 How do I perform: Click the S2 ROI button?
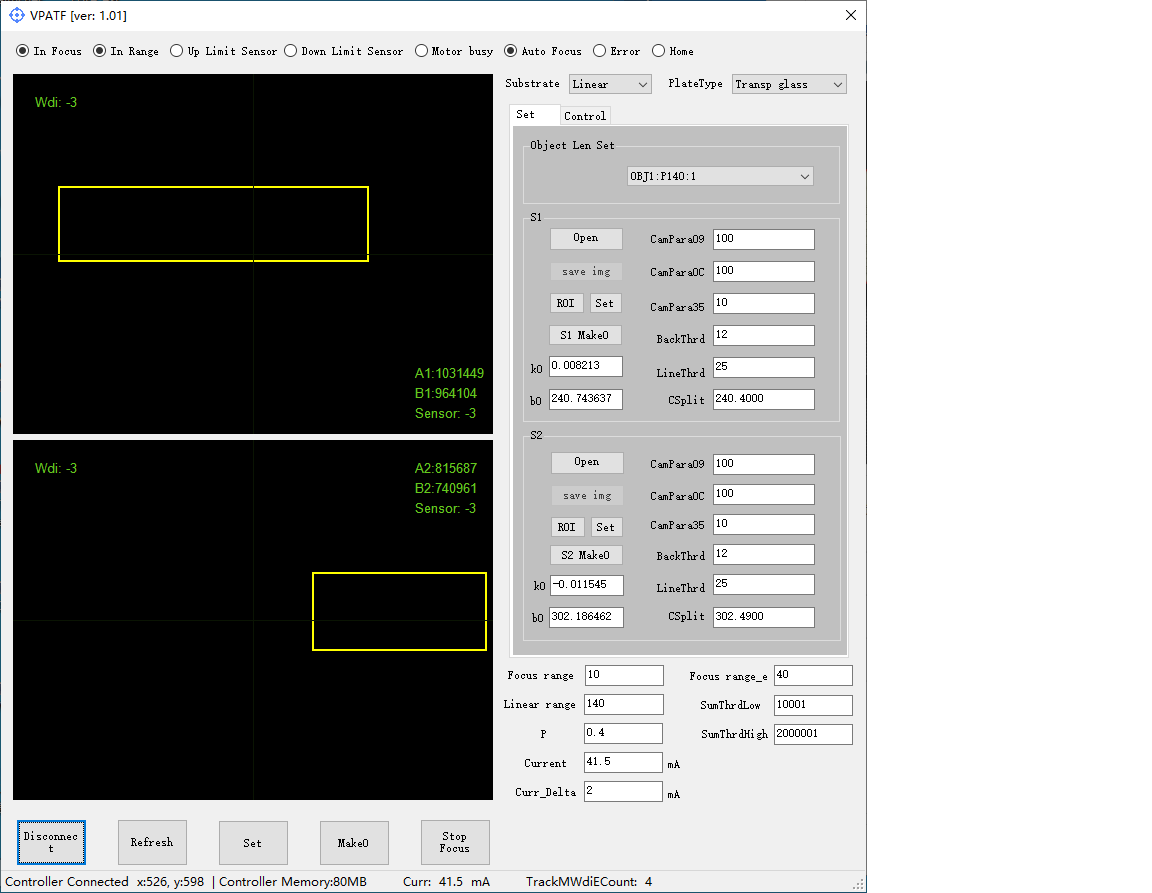(566, 527)
